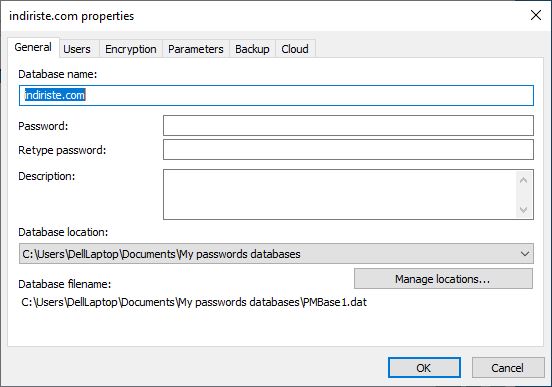Click the Password label

[43, 126]
